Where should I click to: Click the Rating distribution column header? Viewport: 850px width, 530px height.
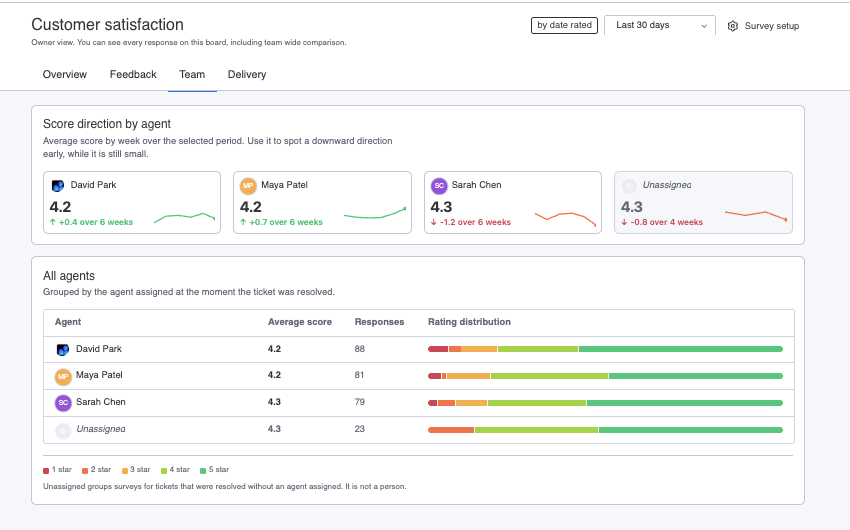pos(469,322)
